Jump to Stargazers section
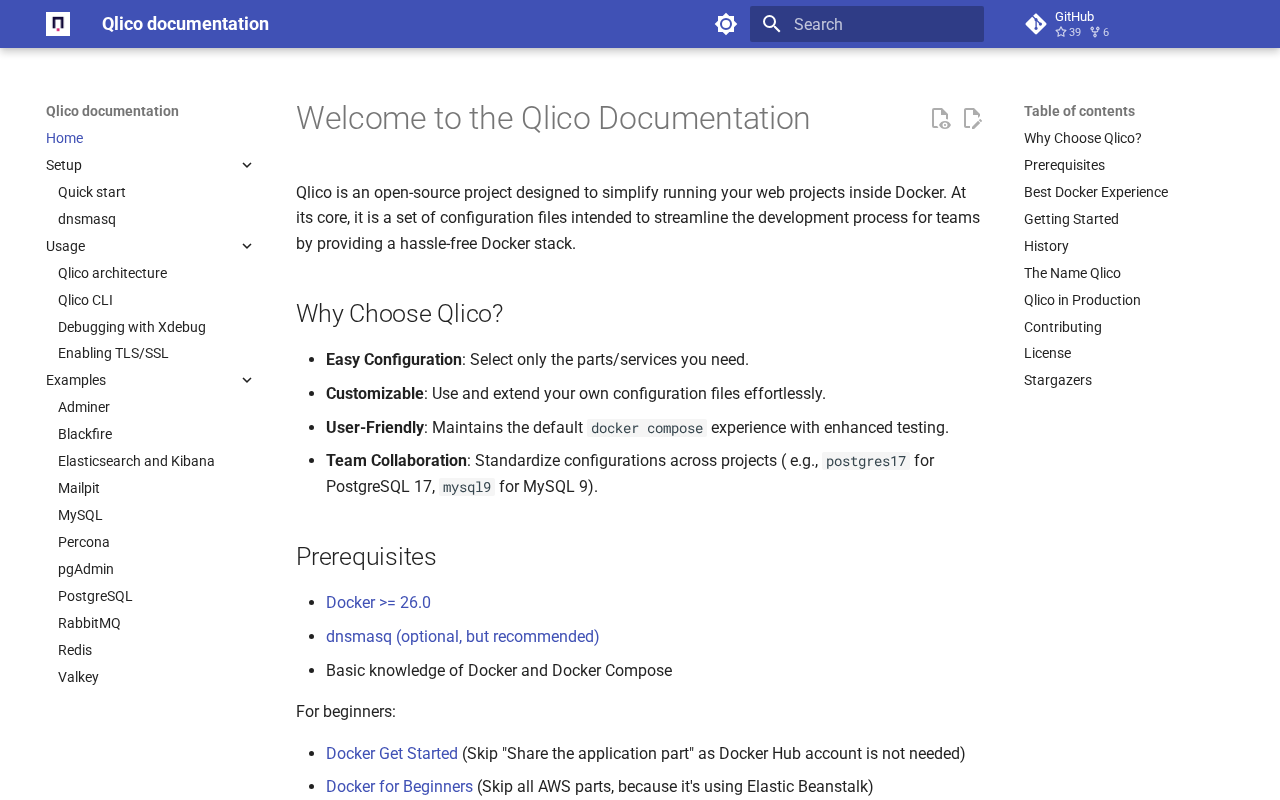The height and width of the screenshot is (800, 1280). coord(1058,380)
